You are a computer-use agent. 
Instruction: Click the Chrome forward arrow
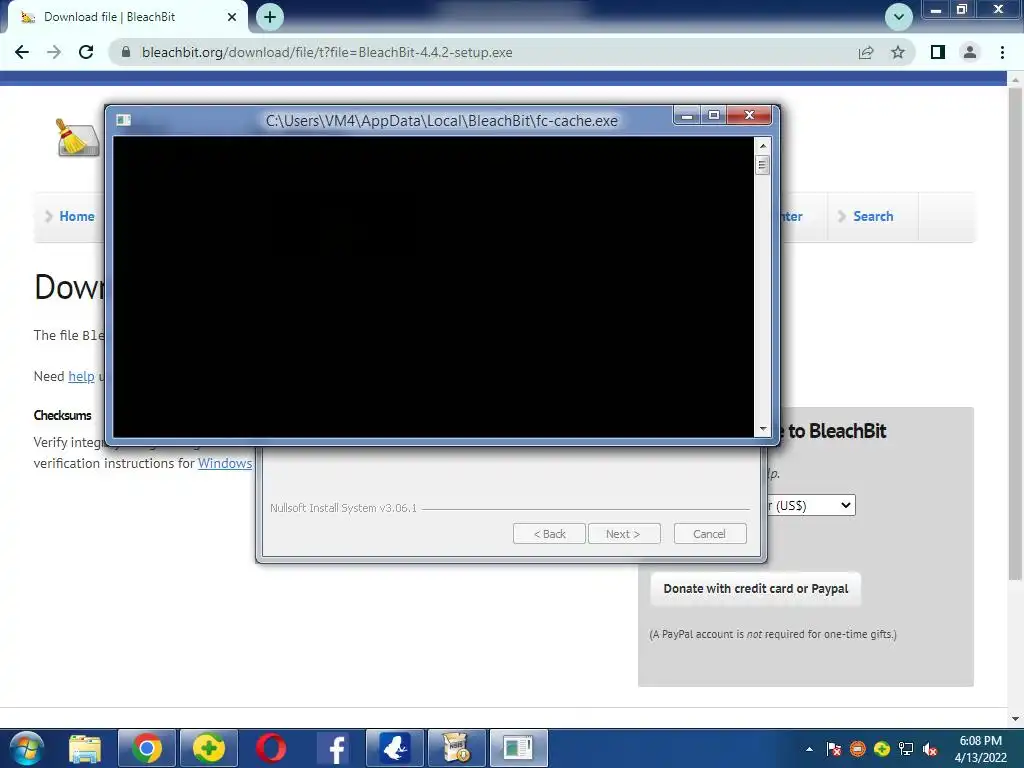pos(54,52)
